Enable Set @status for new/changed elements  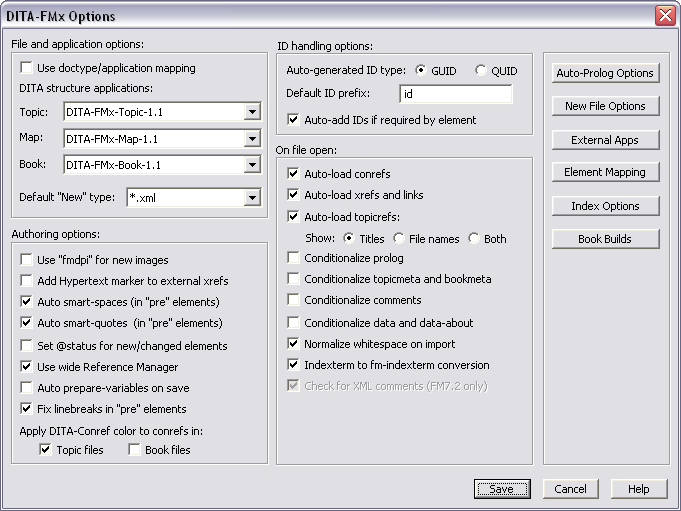point(26,346)
